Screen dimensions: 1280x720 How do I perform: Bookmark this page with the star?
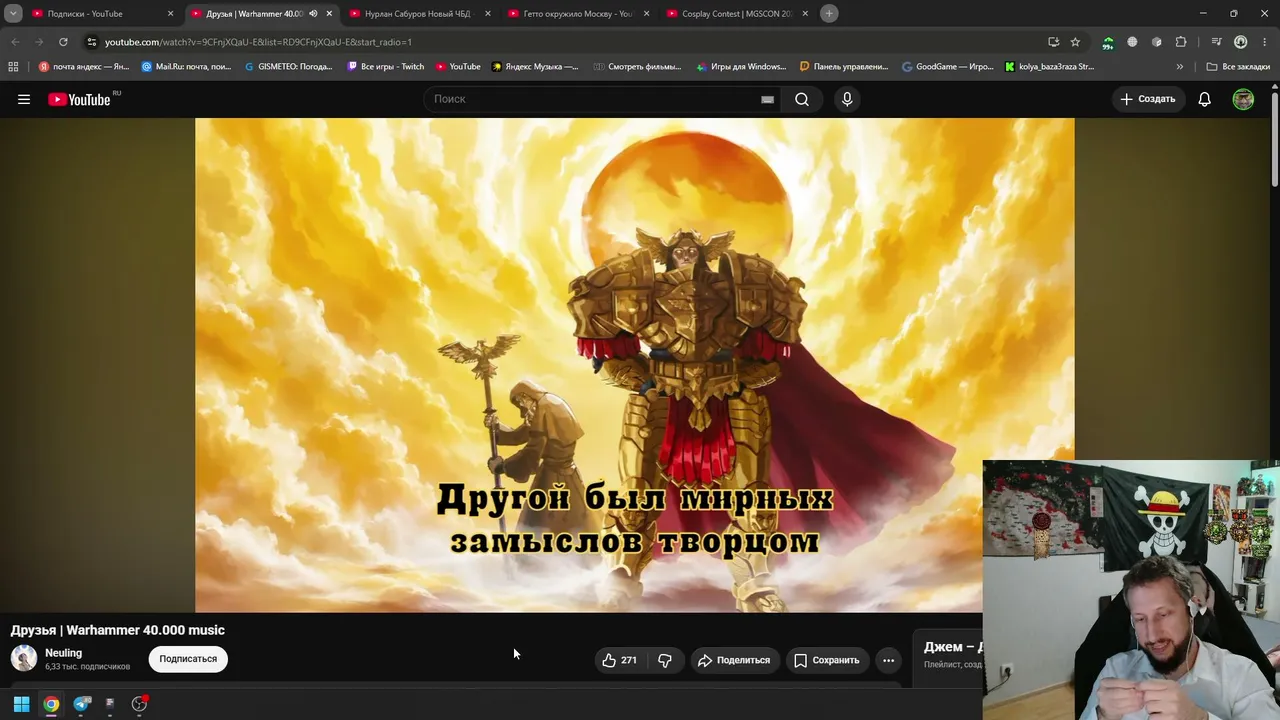pos(1075,42)
